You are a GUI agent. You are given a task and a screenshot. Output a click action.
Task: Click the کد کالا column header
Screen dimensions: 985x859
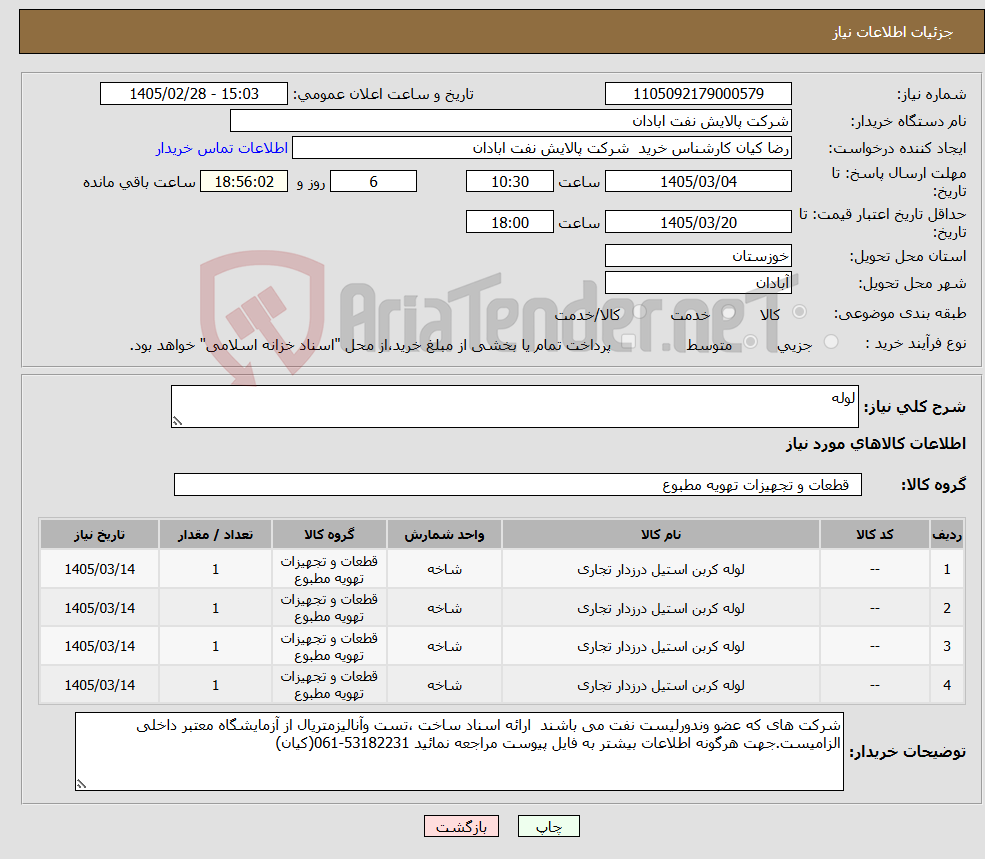pos(874,534)
